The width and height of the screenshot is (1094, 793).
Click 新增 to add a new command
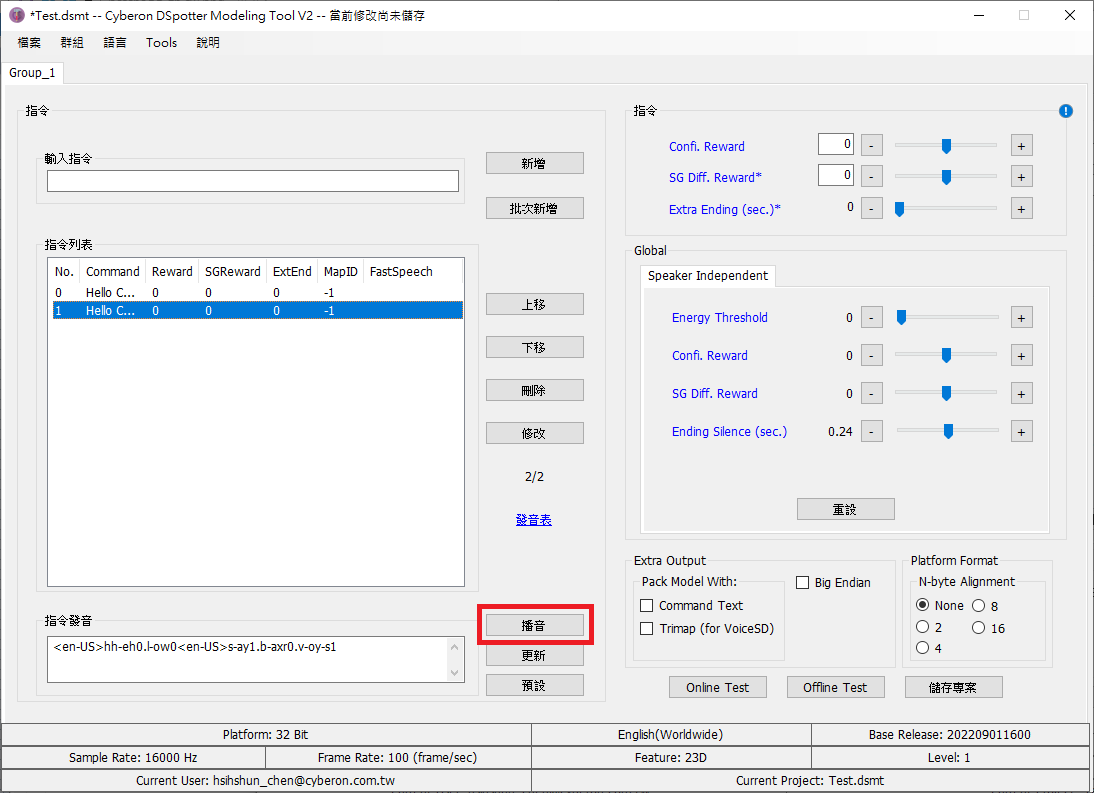tap(534, 162)
